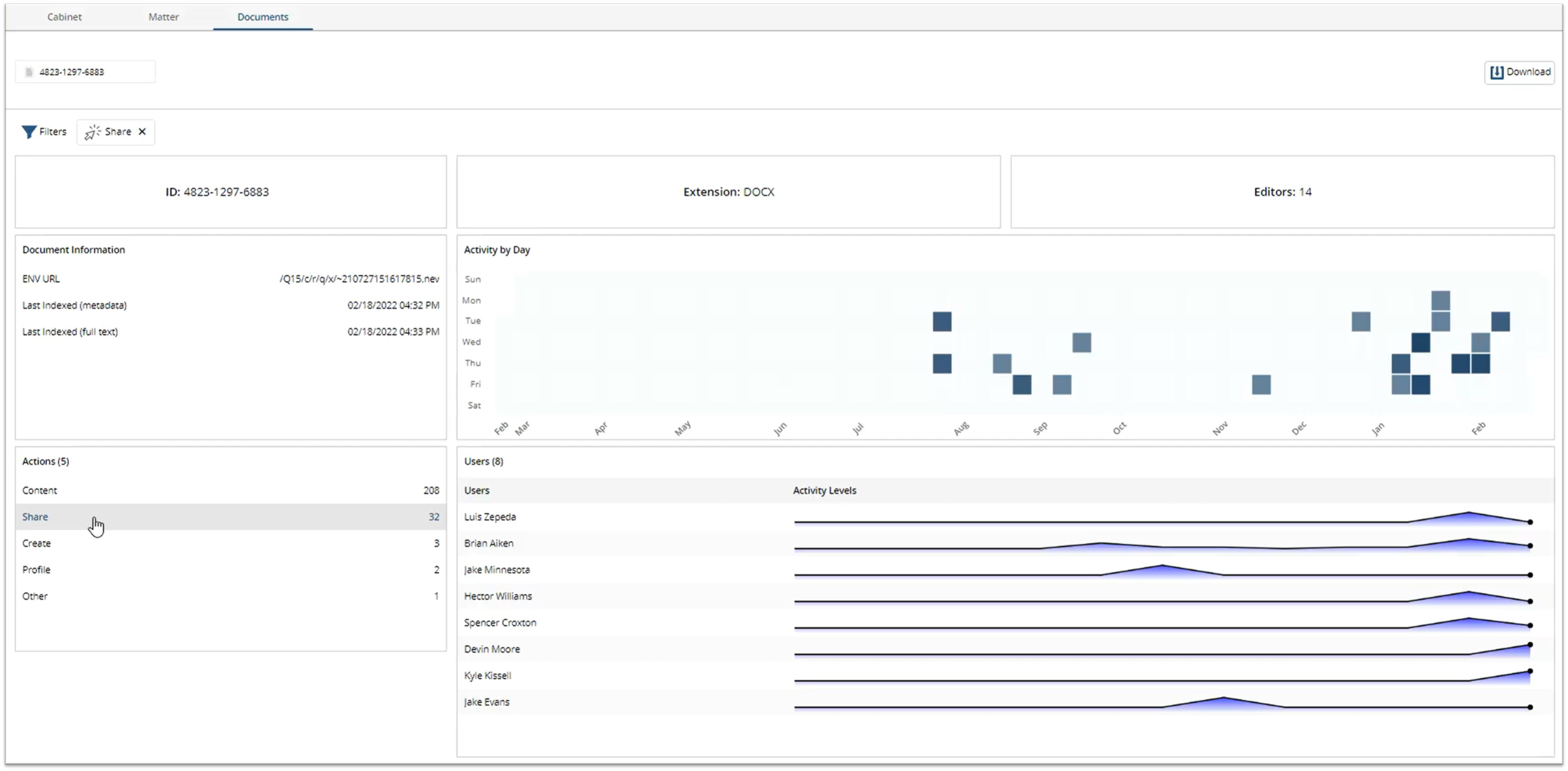Switch to the Cabinet tab

point(64,17)
